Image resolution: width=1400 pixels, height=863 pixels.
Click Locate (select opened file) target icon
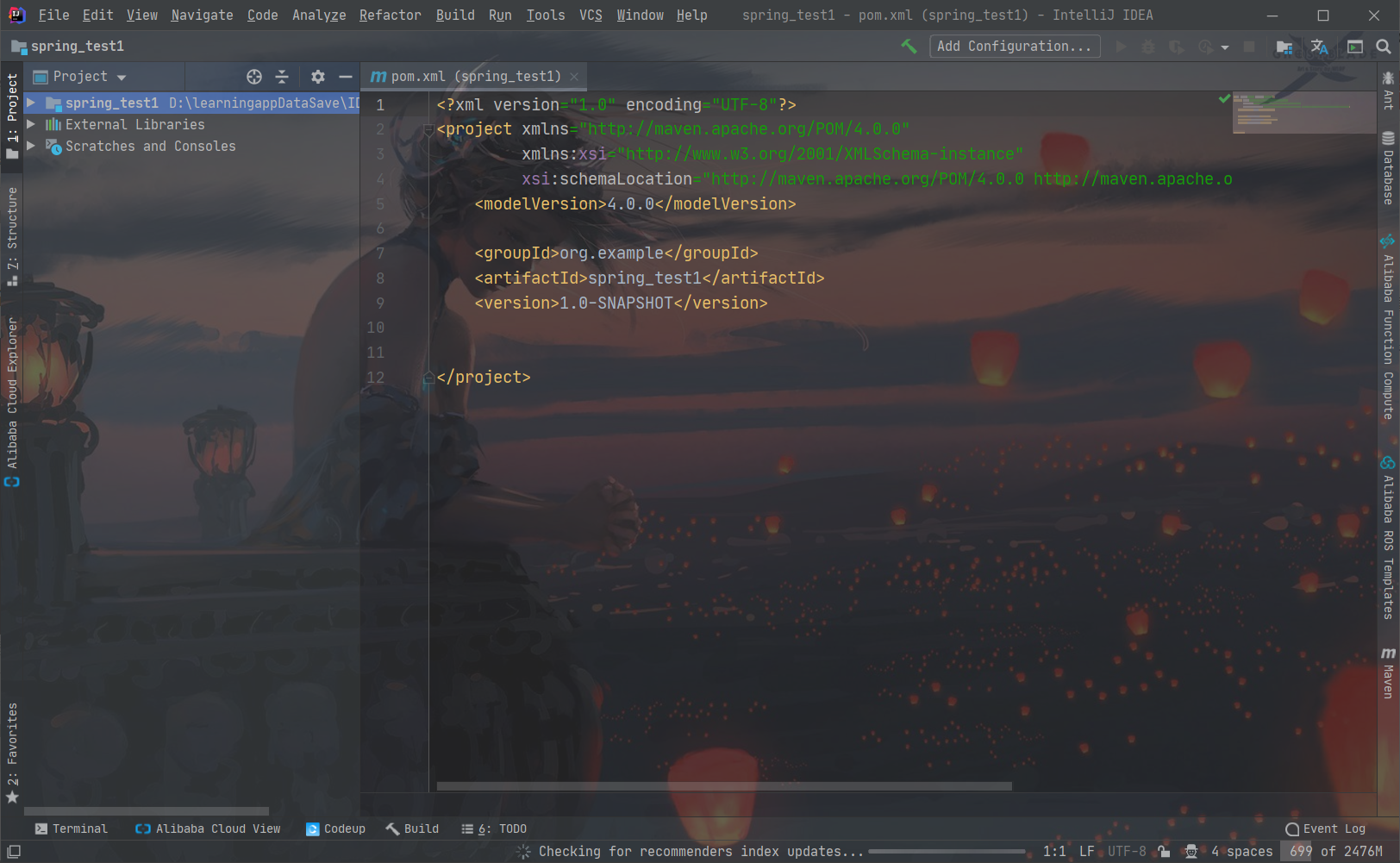(254, 77)
